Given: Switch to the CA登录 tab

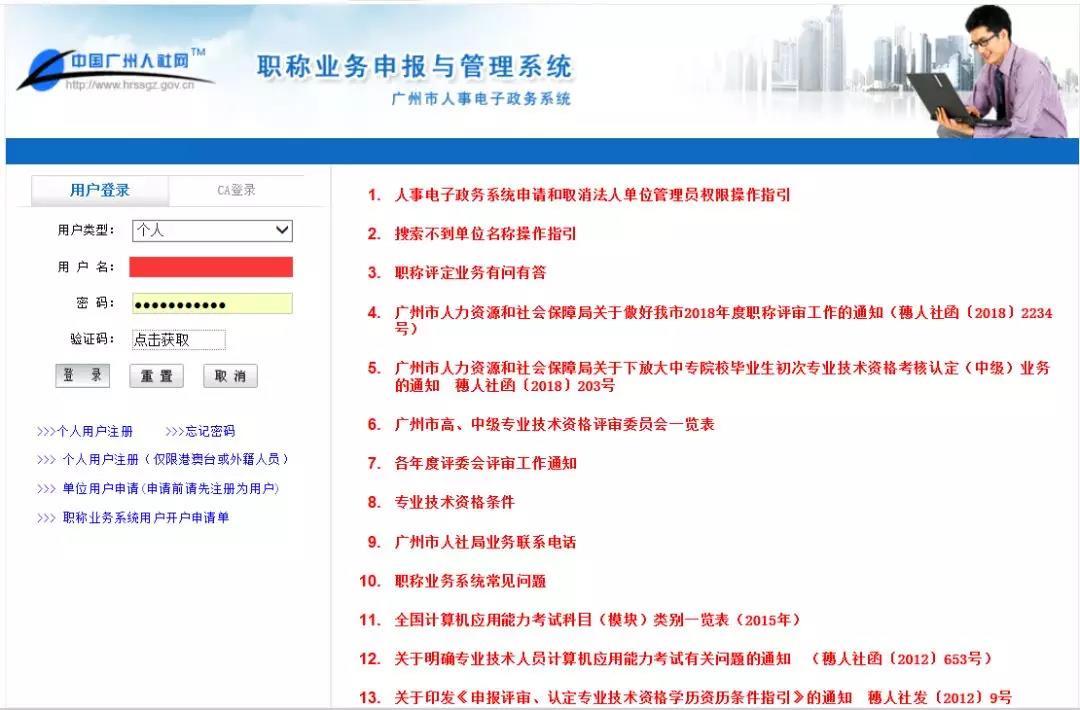Looking at the screenshot, I should pyautogui.click(x=236, y=190).
